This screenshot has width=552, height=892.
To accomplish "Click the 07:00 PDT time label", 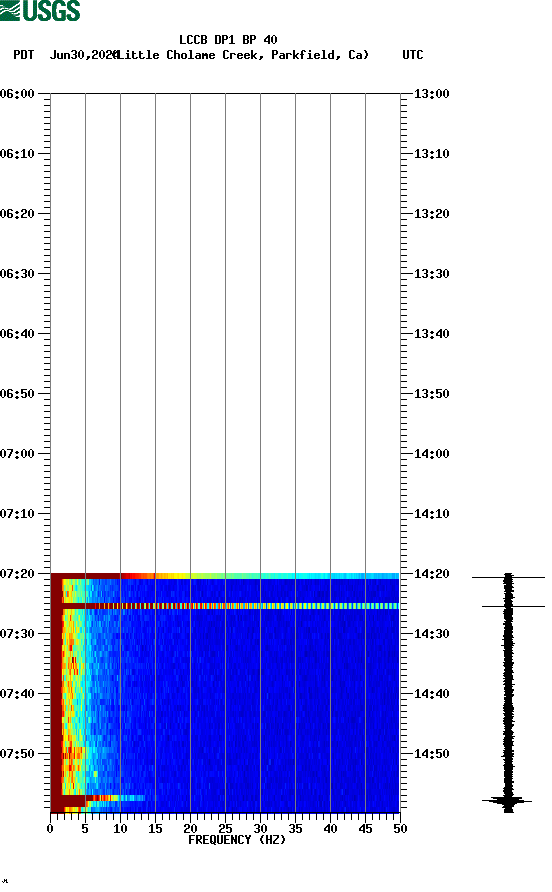I will point(18,454).
